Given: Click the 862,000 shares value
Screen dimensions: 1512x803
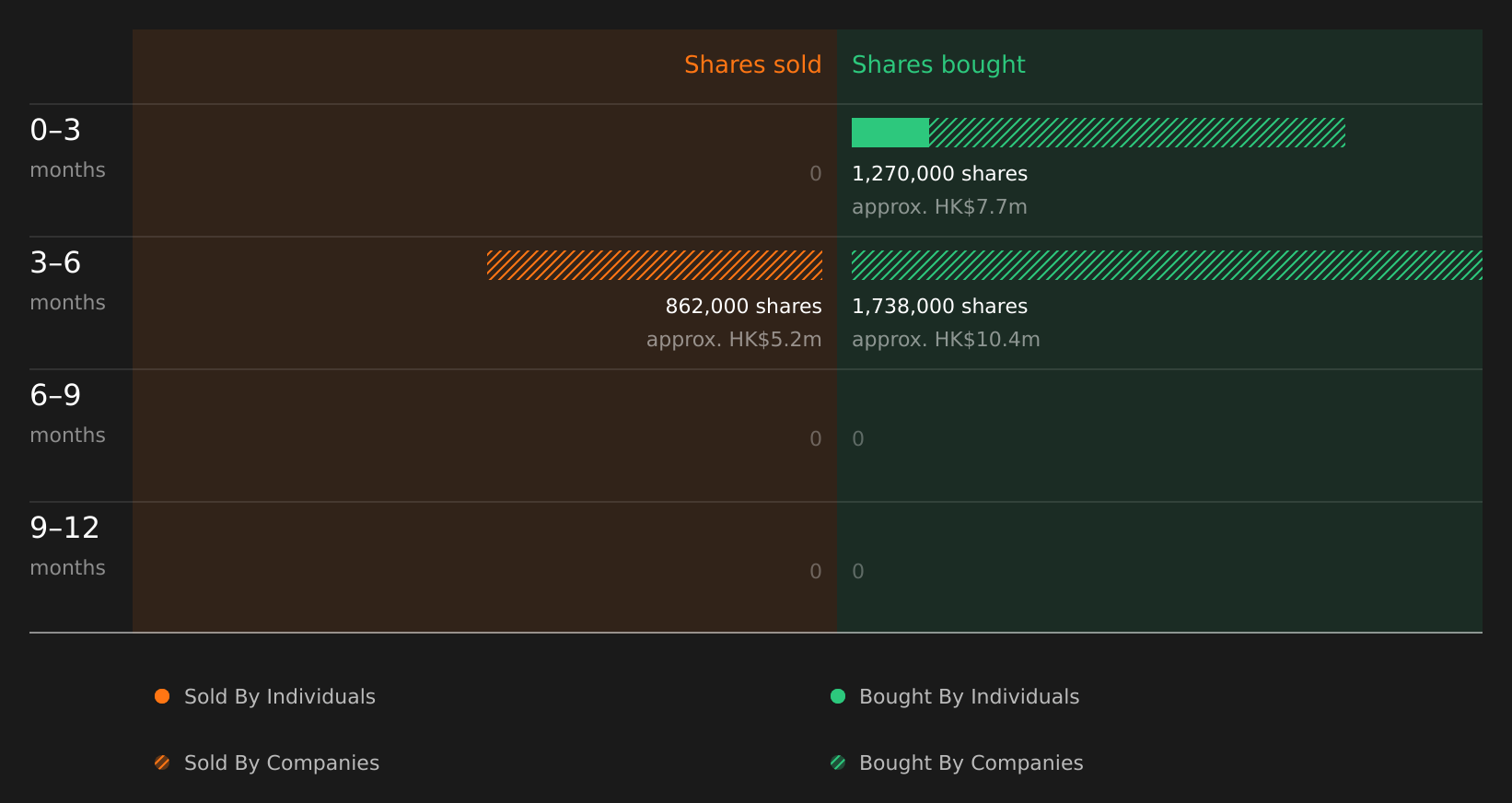Looking at the screenshot, I should coord(743,307).
